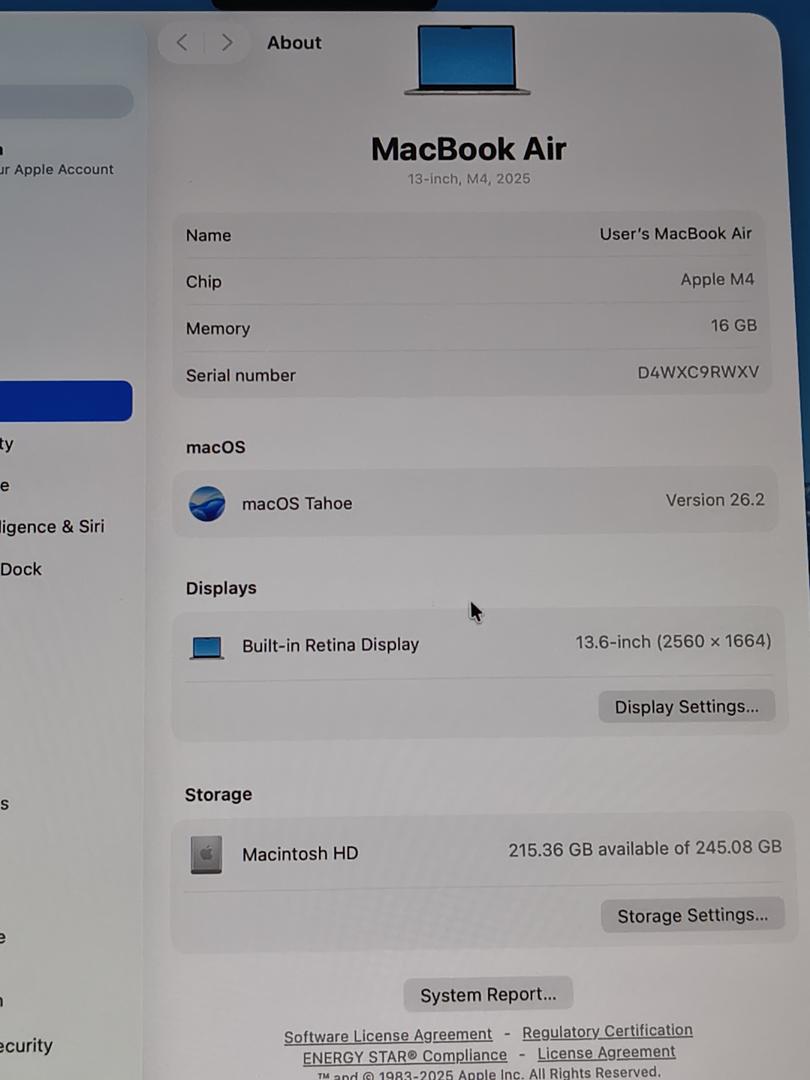Click the macOS Tahoe logo icon

[x=207, y=503]
